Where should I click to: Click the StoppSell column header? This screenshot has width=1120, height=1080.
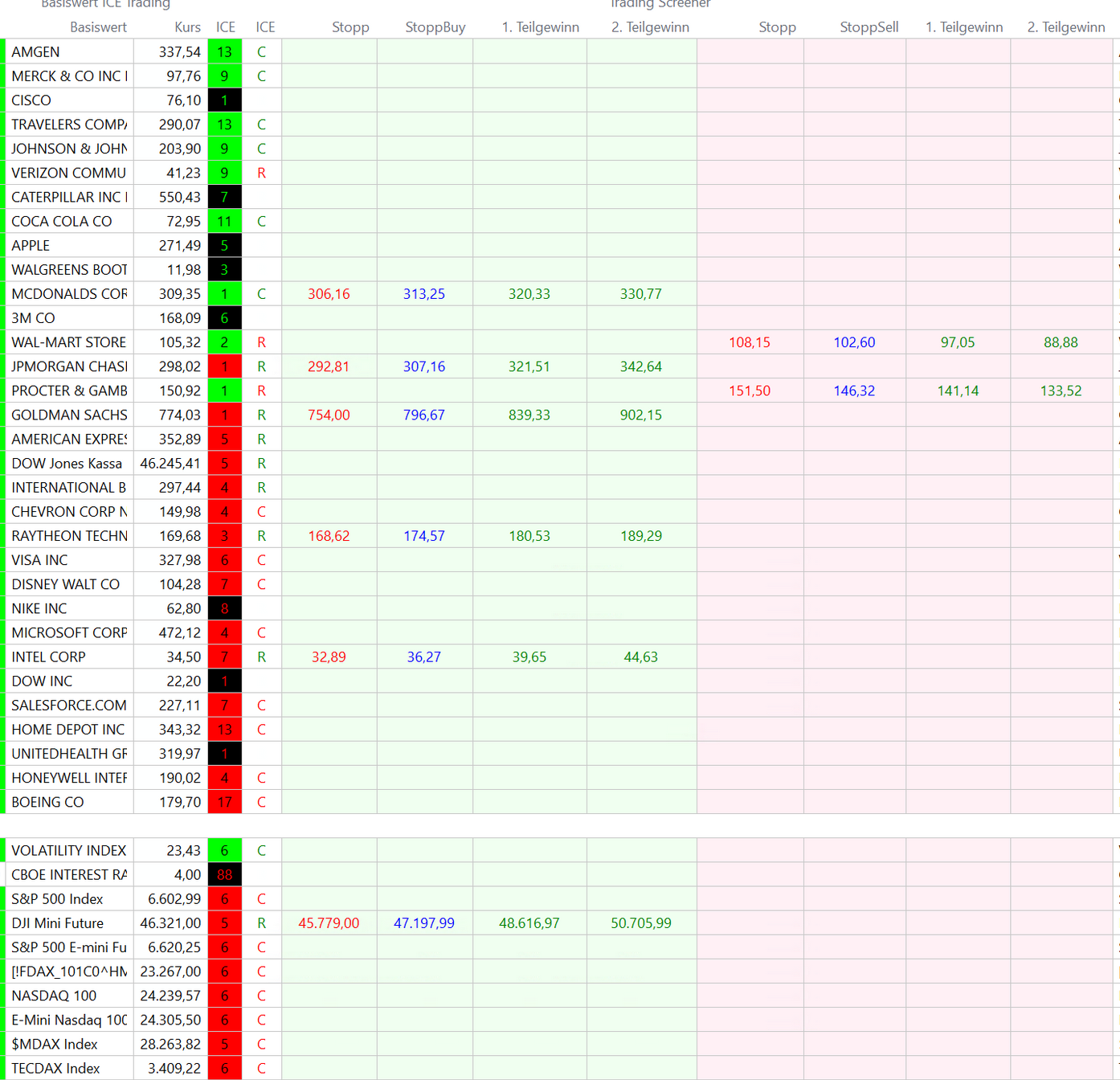point(869,27)
